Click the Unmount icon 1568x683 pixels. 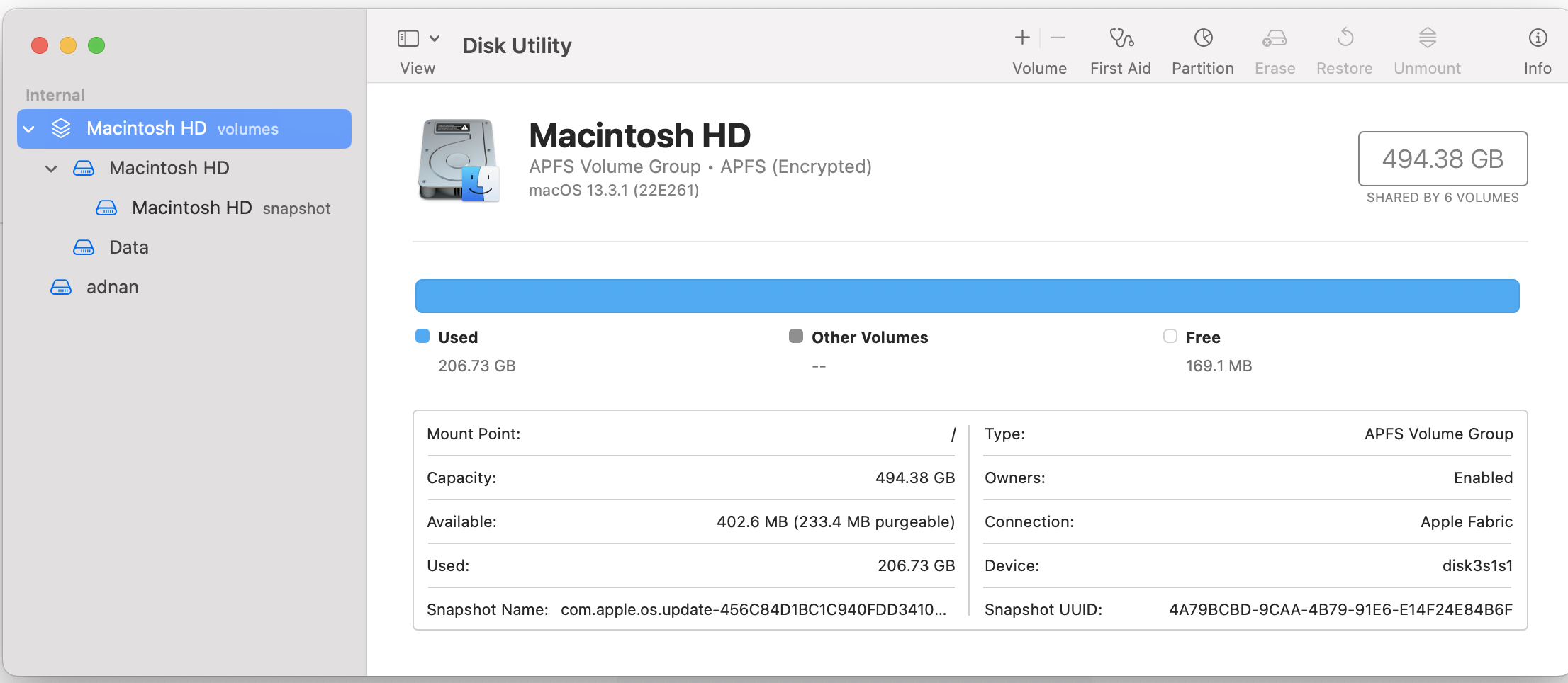click(x=1427, y=48)
